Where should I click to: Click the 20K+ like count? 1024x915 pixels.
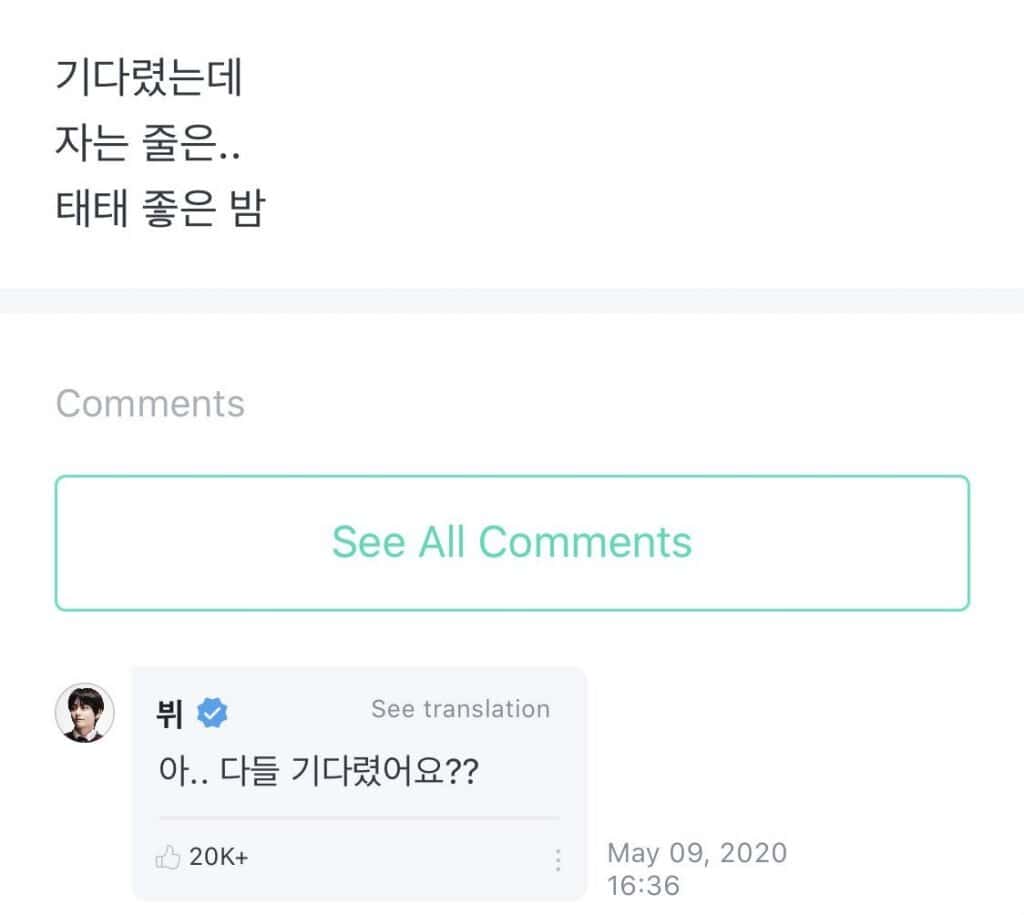218,857
